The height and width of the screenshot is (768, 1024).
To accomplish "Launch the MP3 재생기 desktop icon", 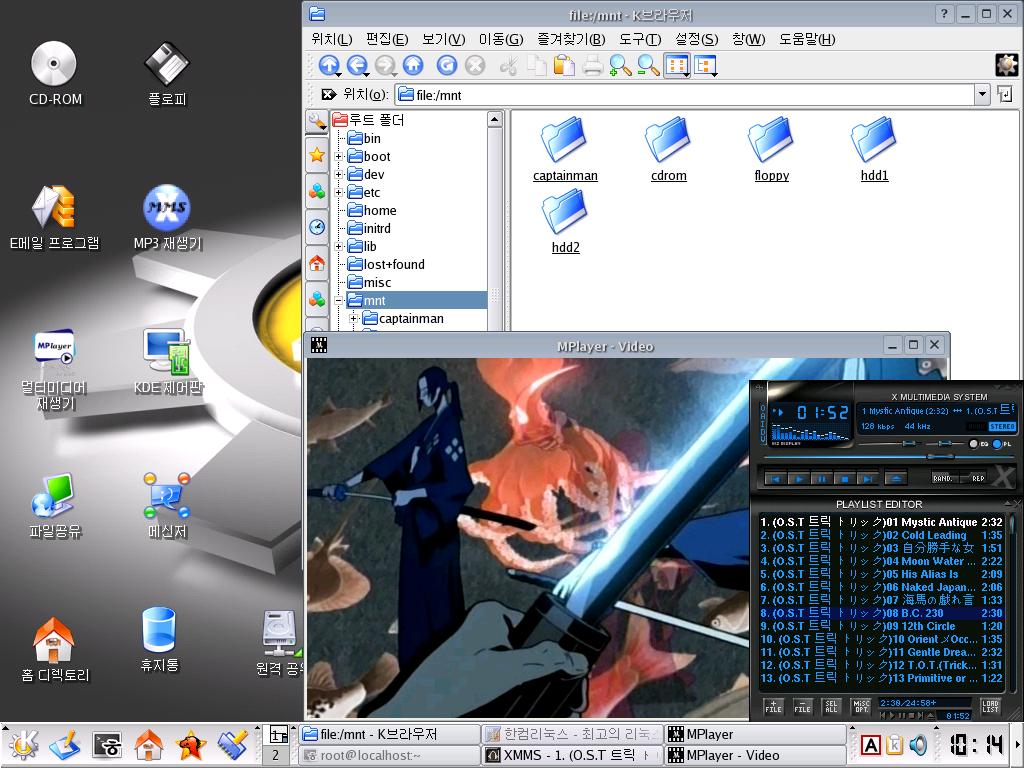I will tap(167, 218).
